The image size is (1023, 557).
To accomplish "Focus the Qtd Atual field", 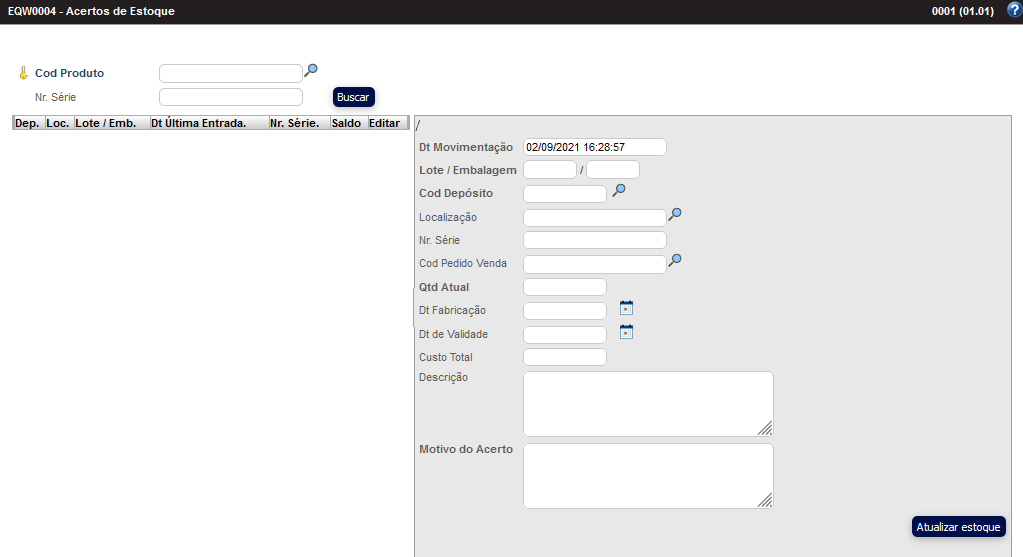I will pyautogui.click(x=564, y=287).
